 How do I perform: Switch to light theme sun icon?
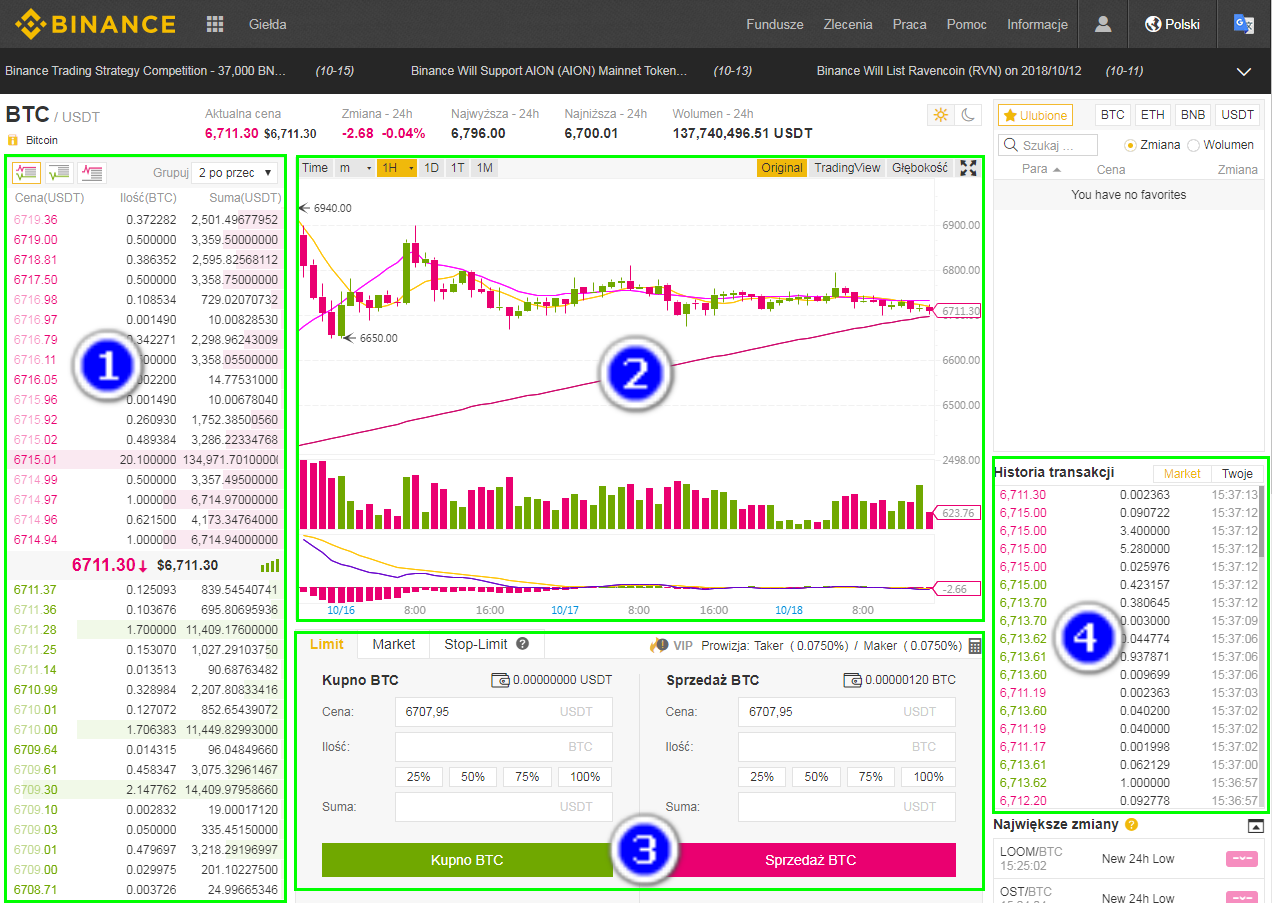point(940,115)
